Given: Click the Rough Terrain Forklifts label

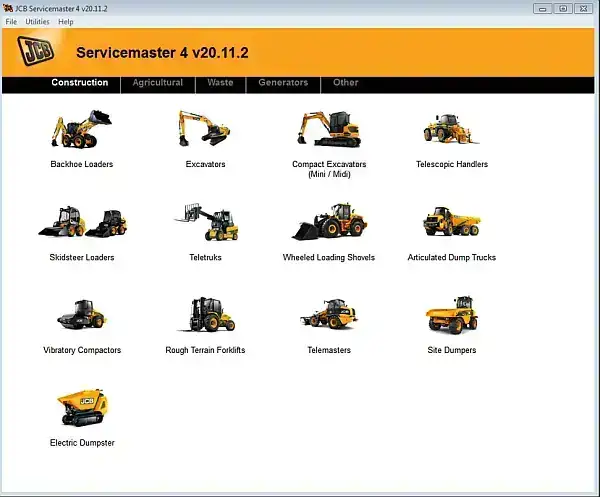Looking at the screenshot, I should tap(205, 350).
